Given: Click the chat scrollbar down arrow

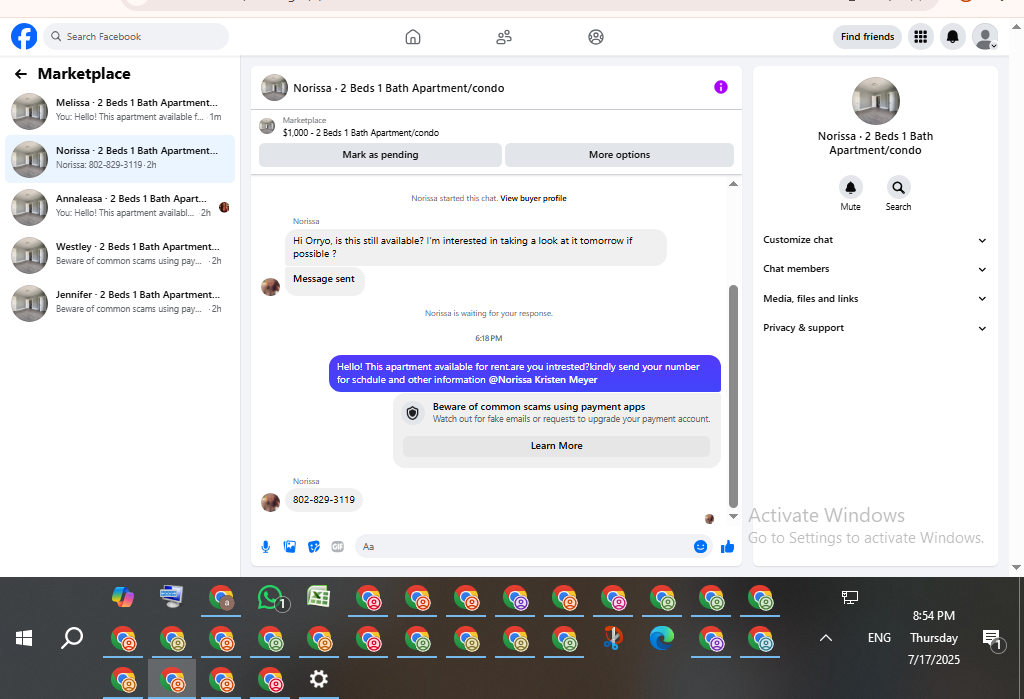Looking at the screenshot, I should pyautogui.click(x=733, y=516).
